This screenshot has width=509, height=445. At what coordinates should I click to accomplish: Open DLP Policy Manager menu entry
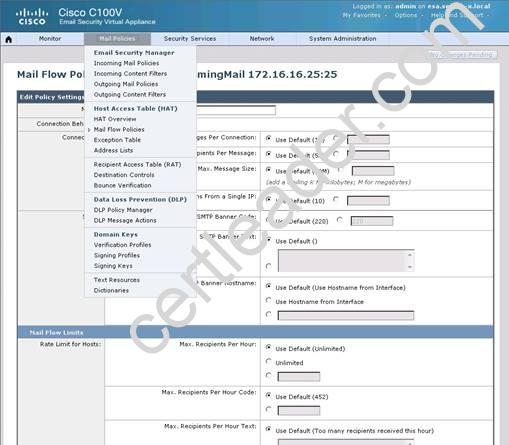point(123,210)
